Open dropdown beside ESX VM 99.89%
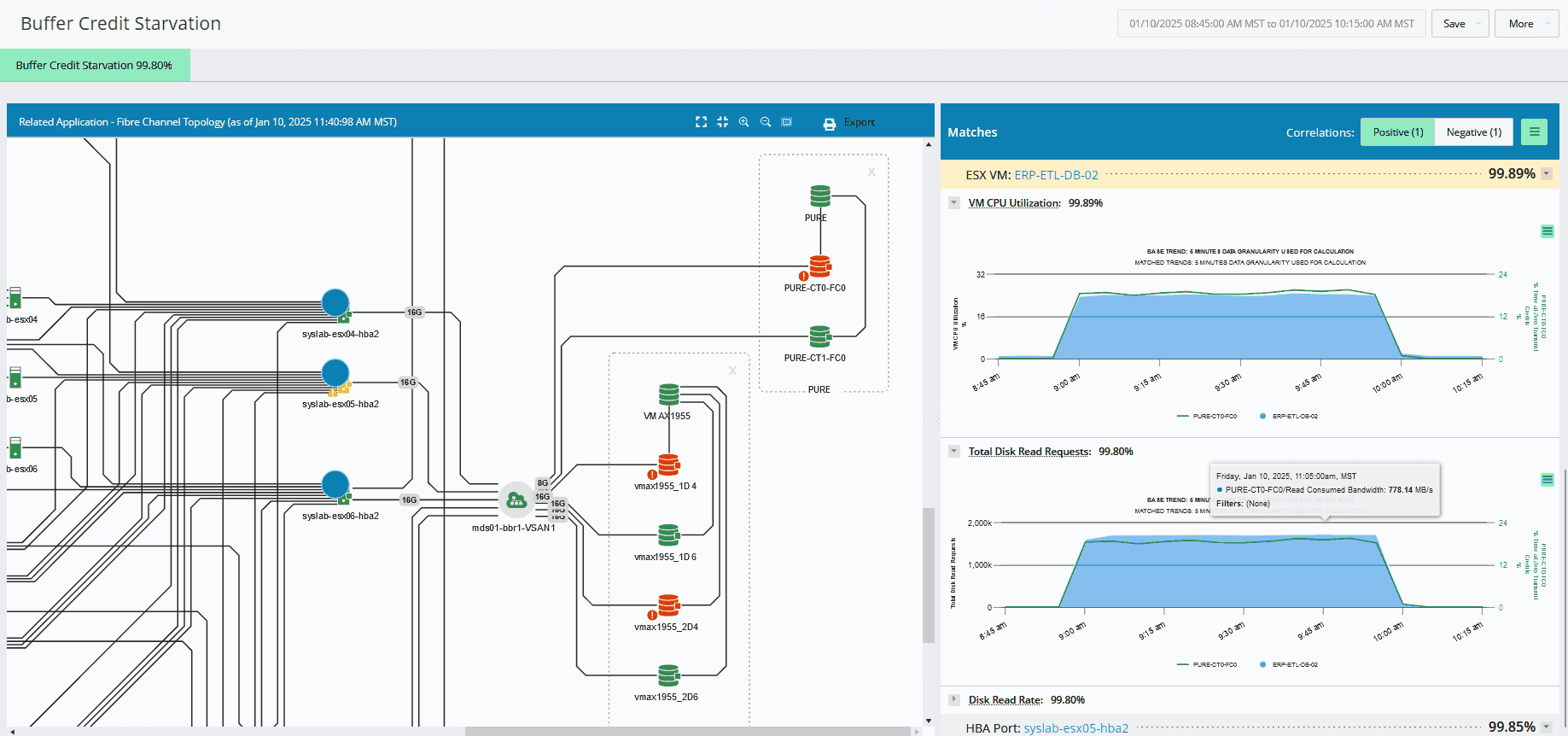This screenshot has width=1568, height=736. (1546, 174)
